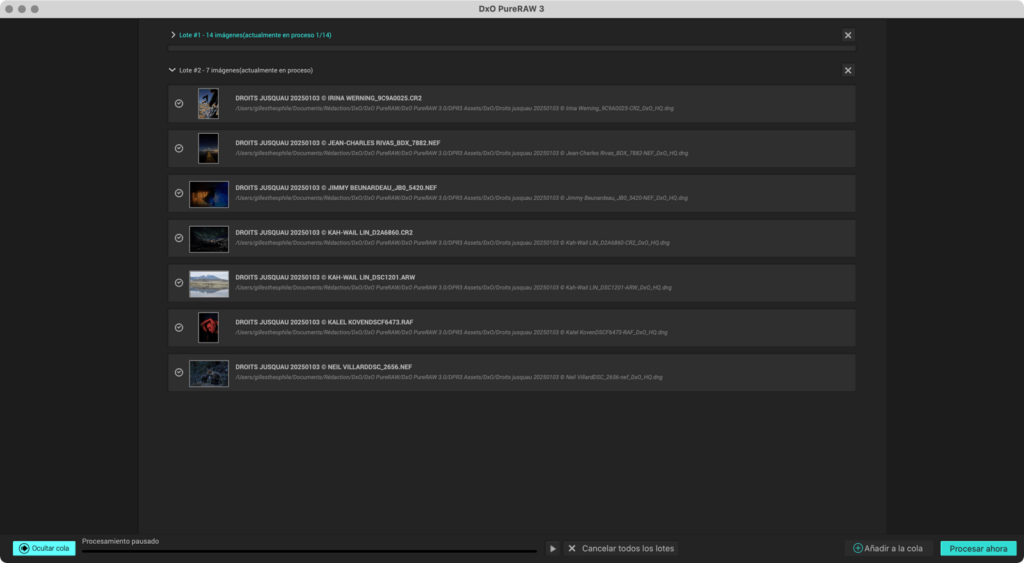Screen dimensions: 1024x563
Task: Toggle check circle for IRINA WERNING_9C9A0025.CR2
Action: click(179, 103)
